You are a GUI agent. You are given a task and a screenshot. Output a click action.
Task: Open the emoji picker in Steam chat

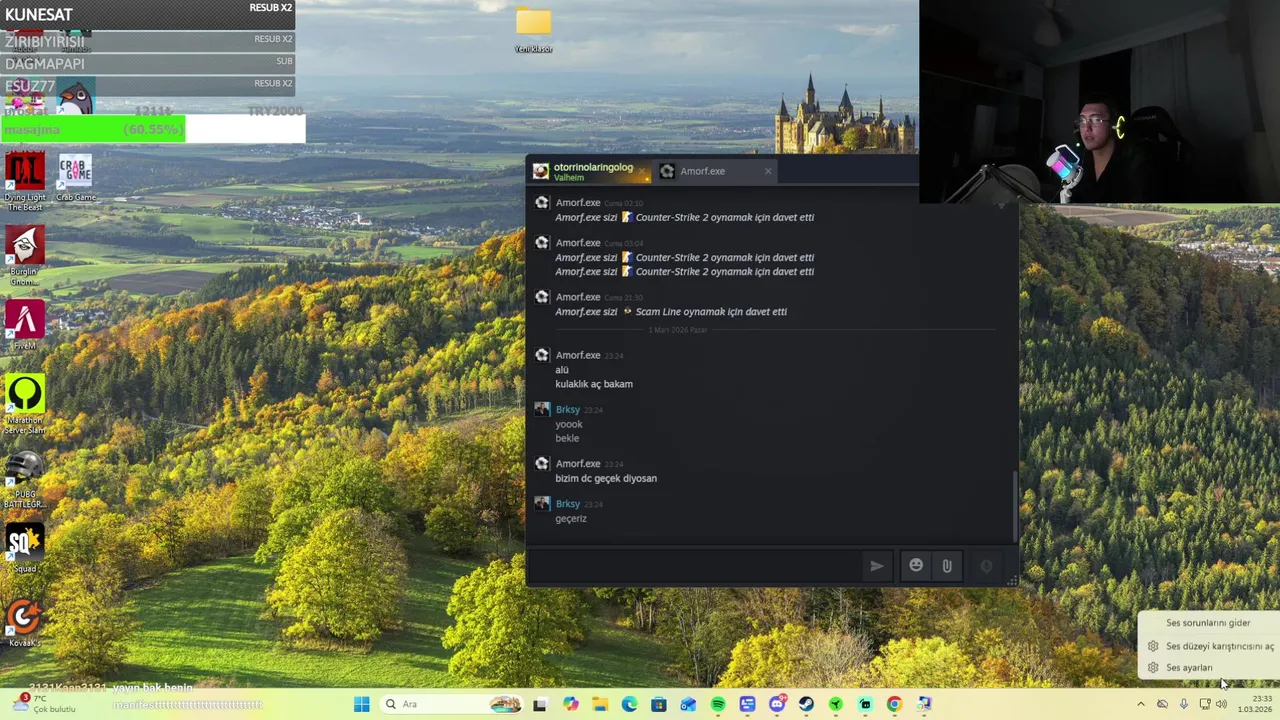(915, 566)
